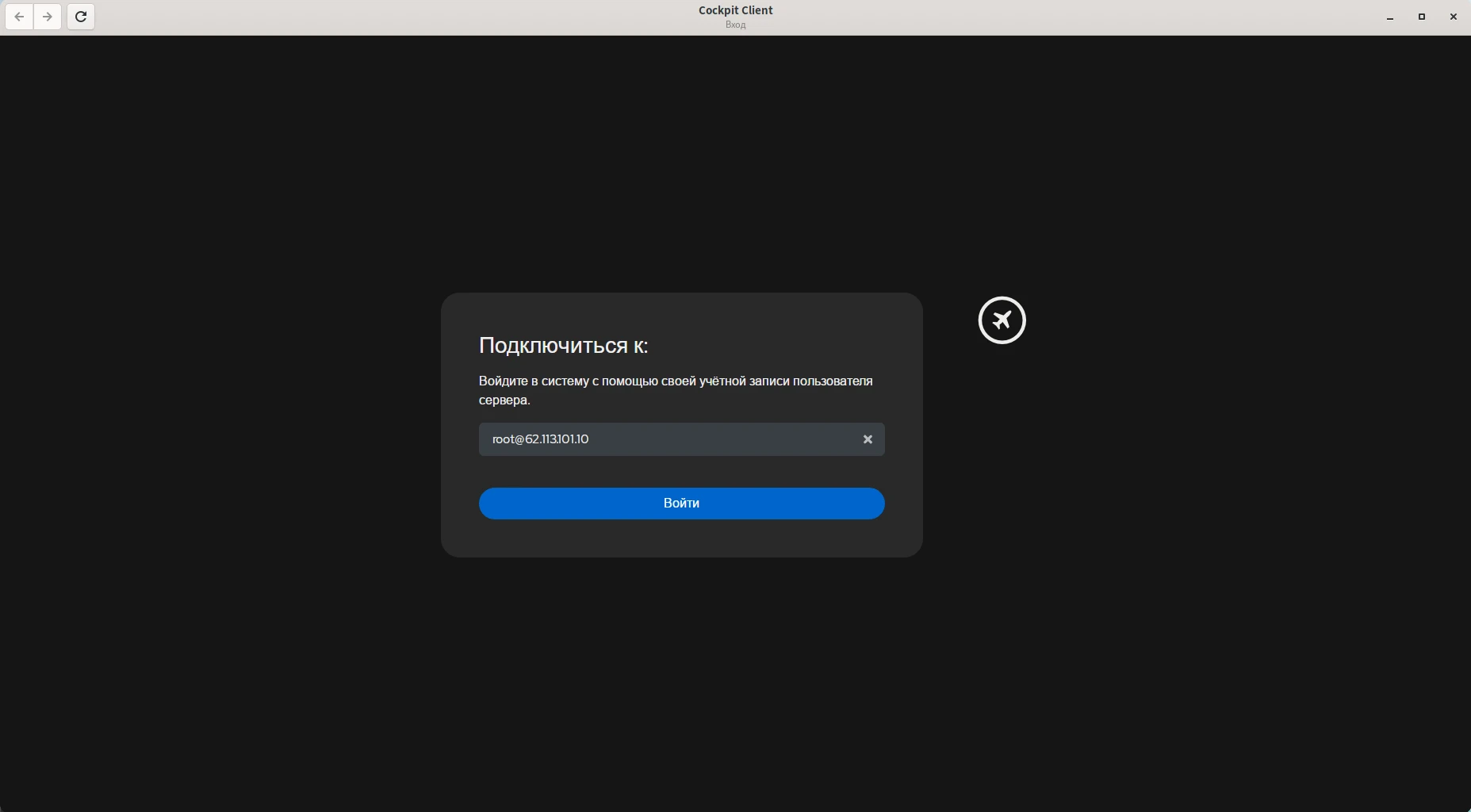Click the forward navigation arrow
The height and width of the screenshot is (812, 1471).
[x=48, y=17]
